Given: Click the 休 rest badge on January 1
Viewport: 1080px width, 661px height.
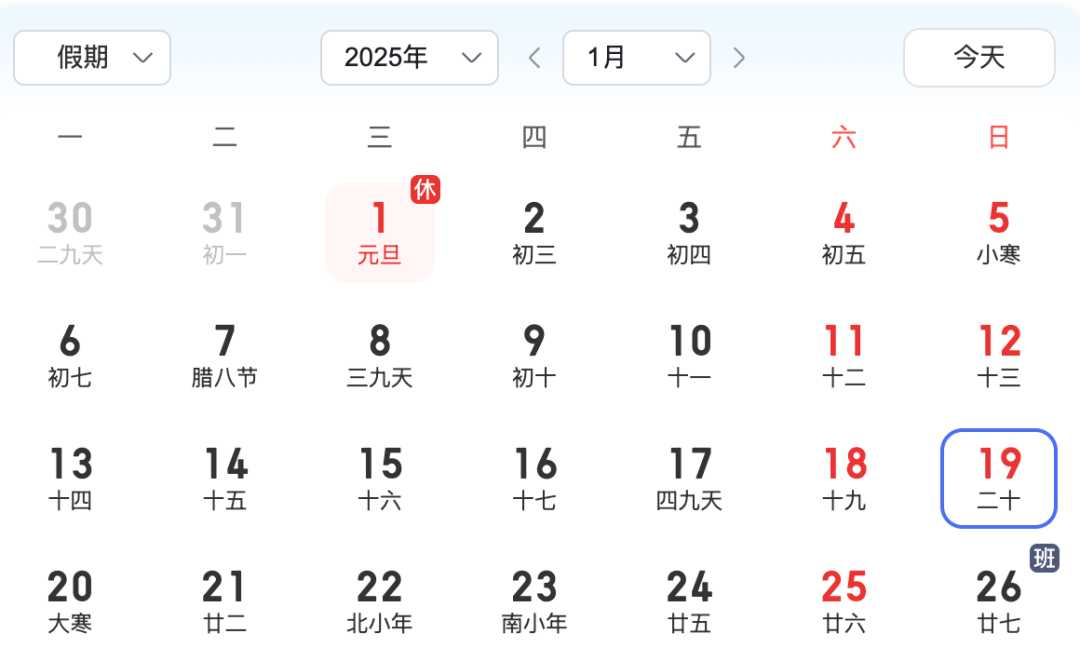Looking at the screenshot, I should [425, 190].
